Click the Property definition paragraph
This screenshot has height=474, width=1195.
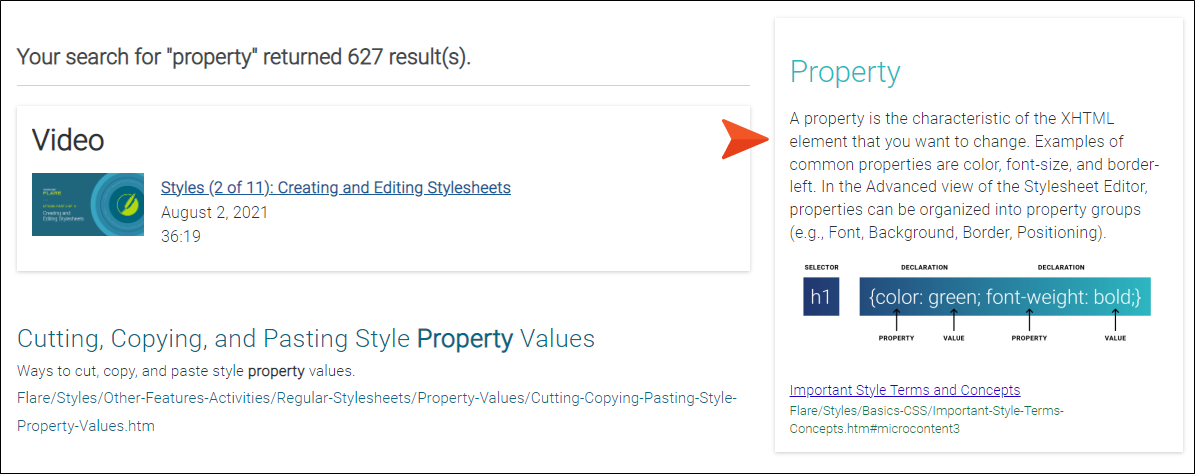(974, 176)
